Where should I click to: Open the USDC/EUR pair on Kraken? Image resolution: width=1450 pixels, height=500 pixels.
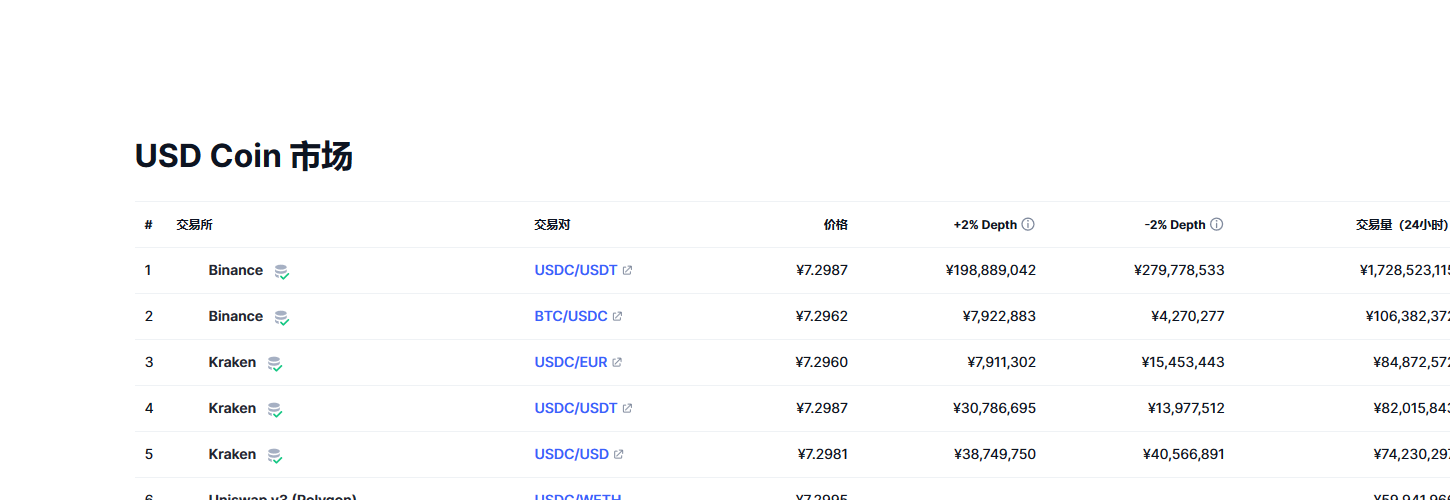pos(570,363)
